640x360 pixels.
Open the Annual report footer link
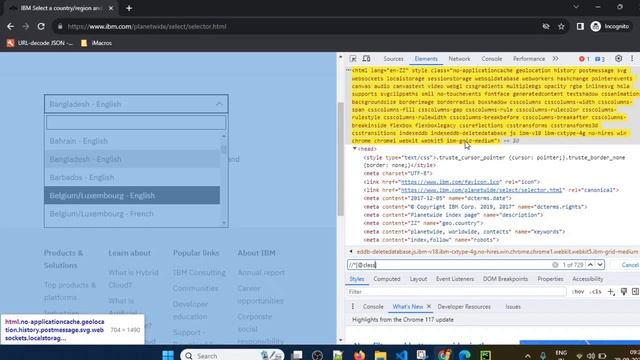coord(261,273)
